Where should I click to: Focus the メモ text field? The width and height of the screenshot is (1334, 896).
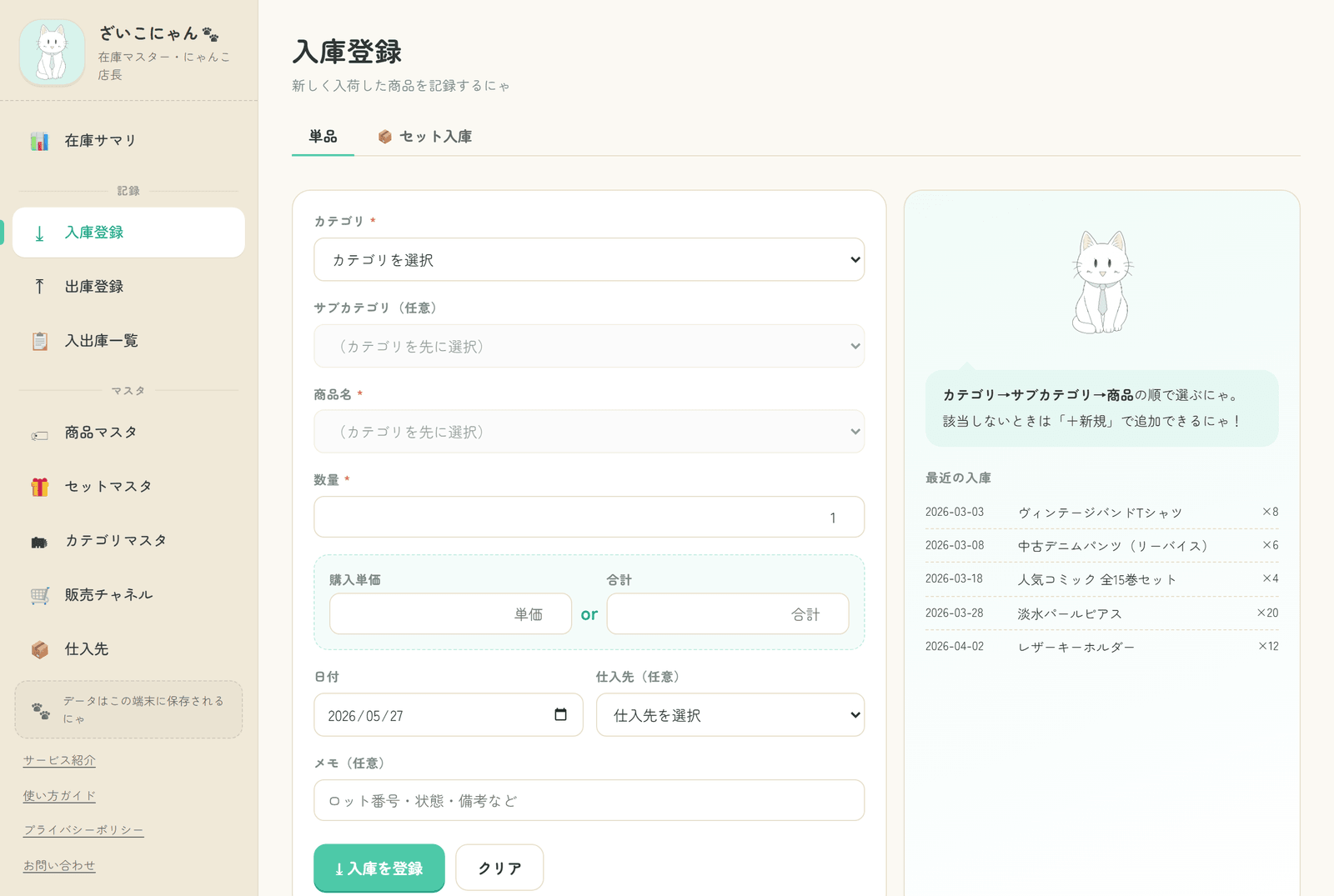click(x=589, y=800)
